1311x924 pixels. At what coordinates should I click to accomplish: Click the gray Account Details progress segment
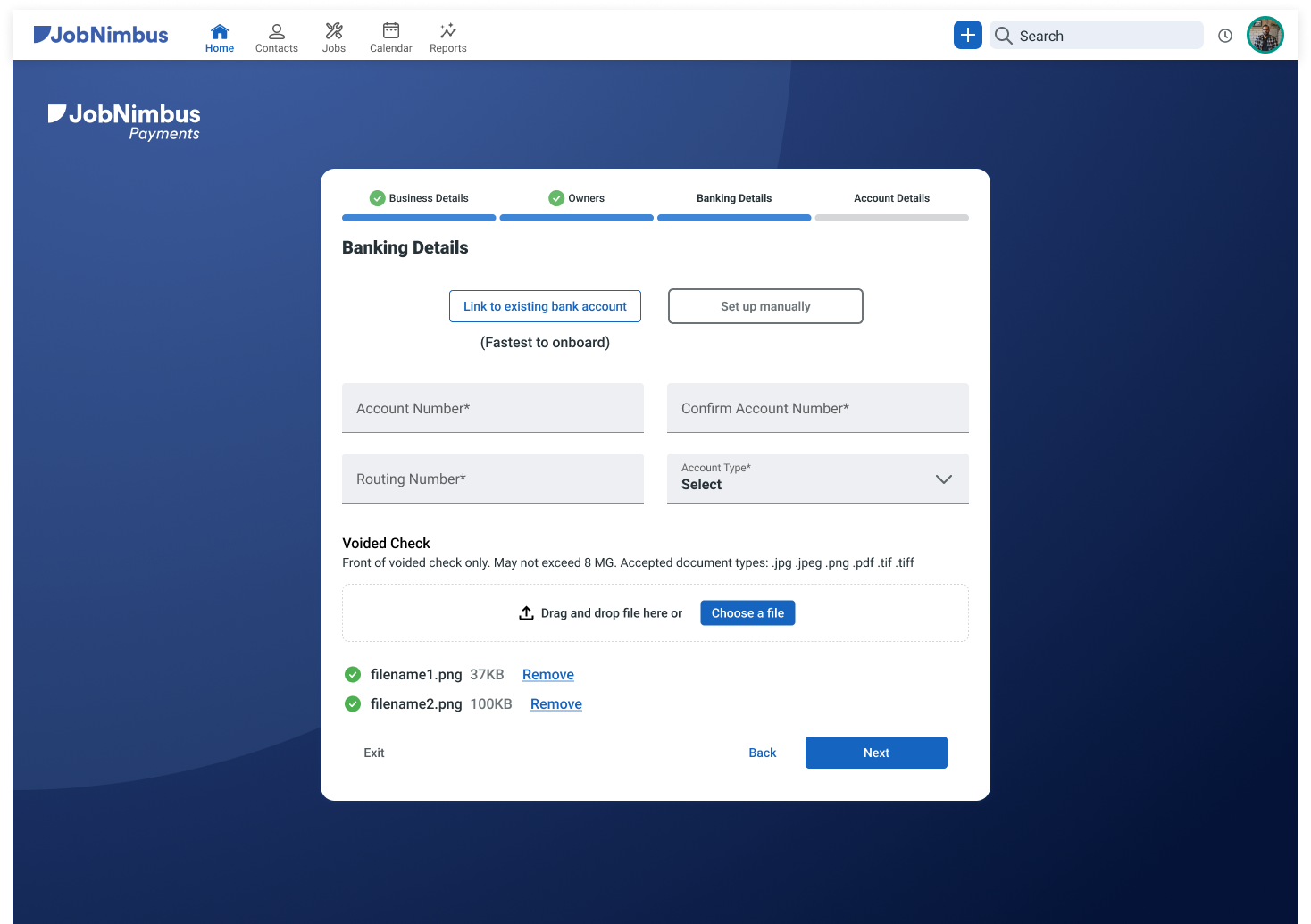click(x=892, y=218)
